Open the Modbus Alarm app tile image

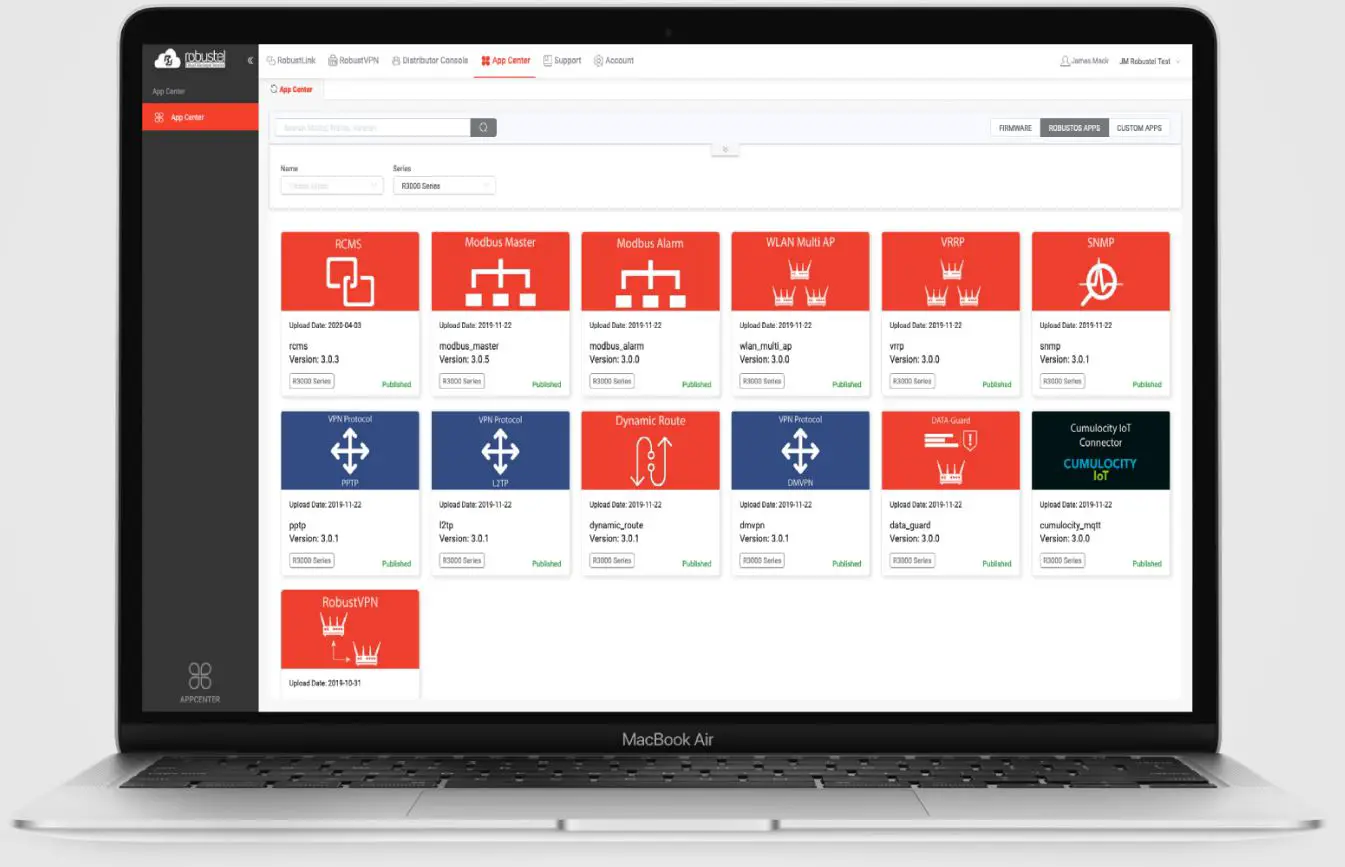pos(650,271)
